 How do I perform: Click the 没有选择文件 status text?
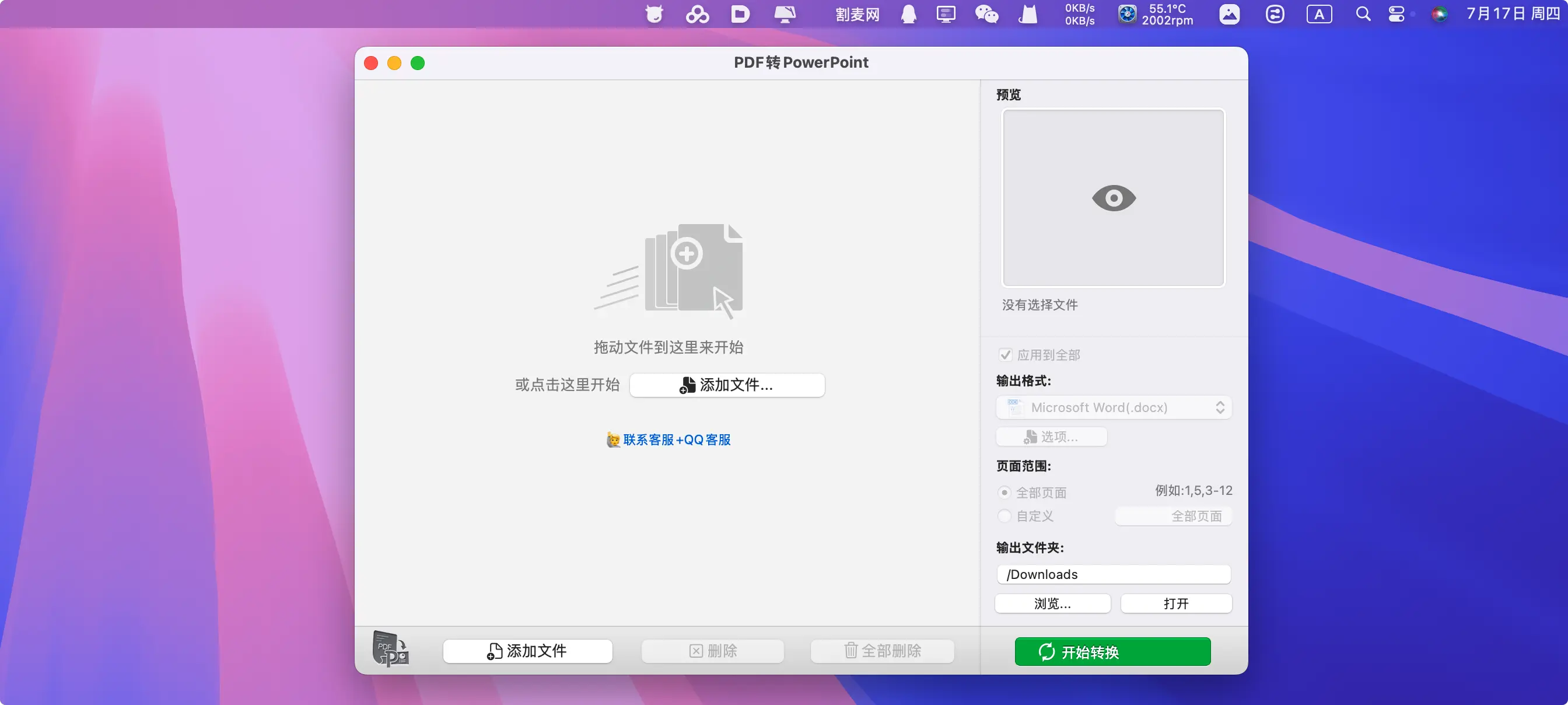coord(1039,305)
